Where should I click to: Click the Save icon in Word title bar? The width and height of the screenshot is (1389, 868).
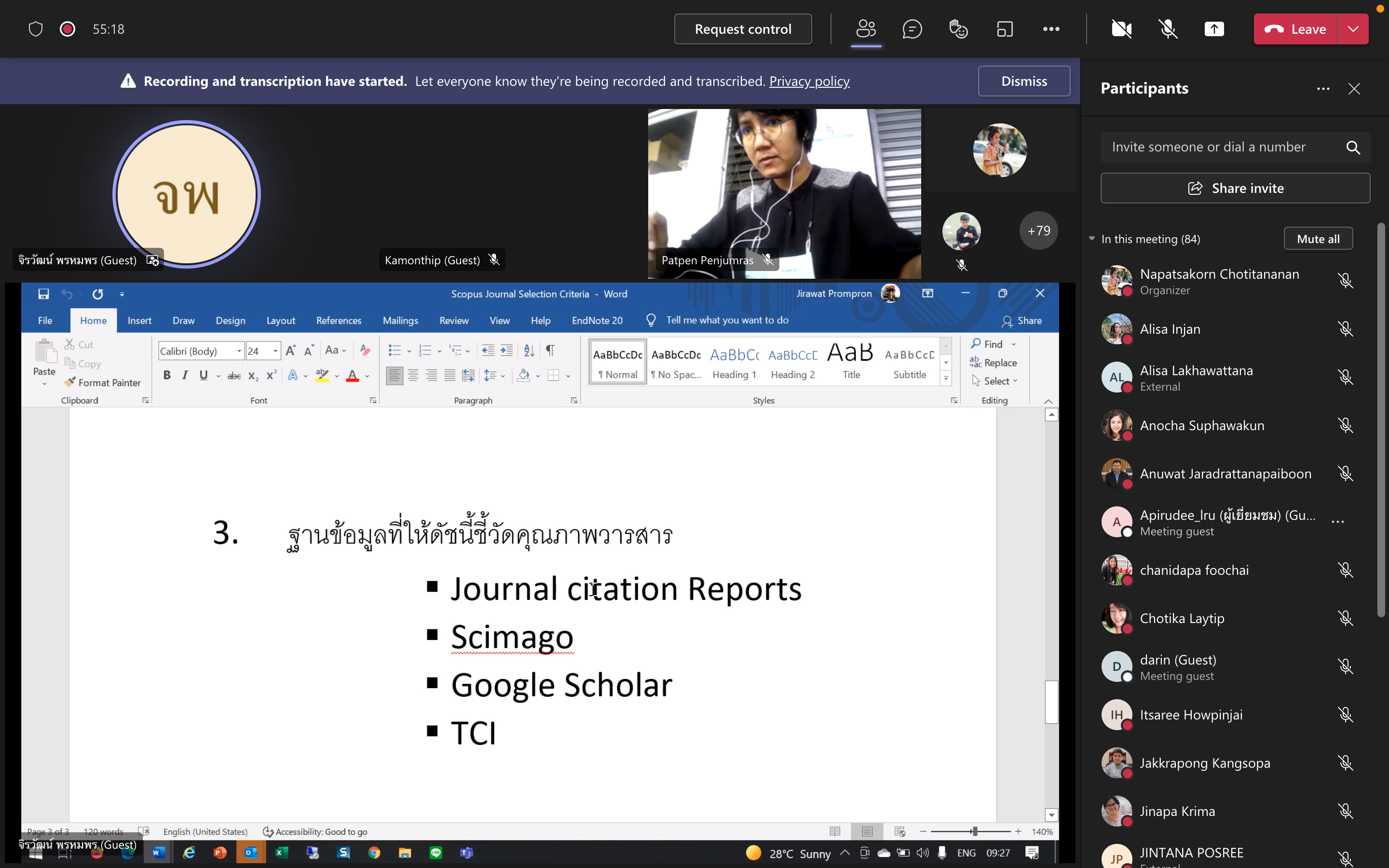[x=43, y=294]
